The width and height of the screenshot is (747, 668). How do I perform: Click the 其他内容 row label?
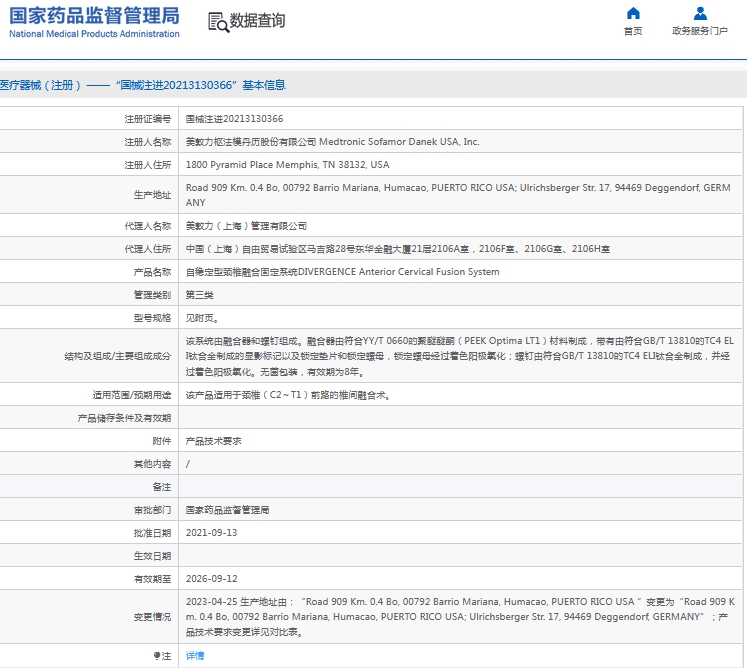152,464
